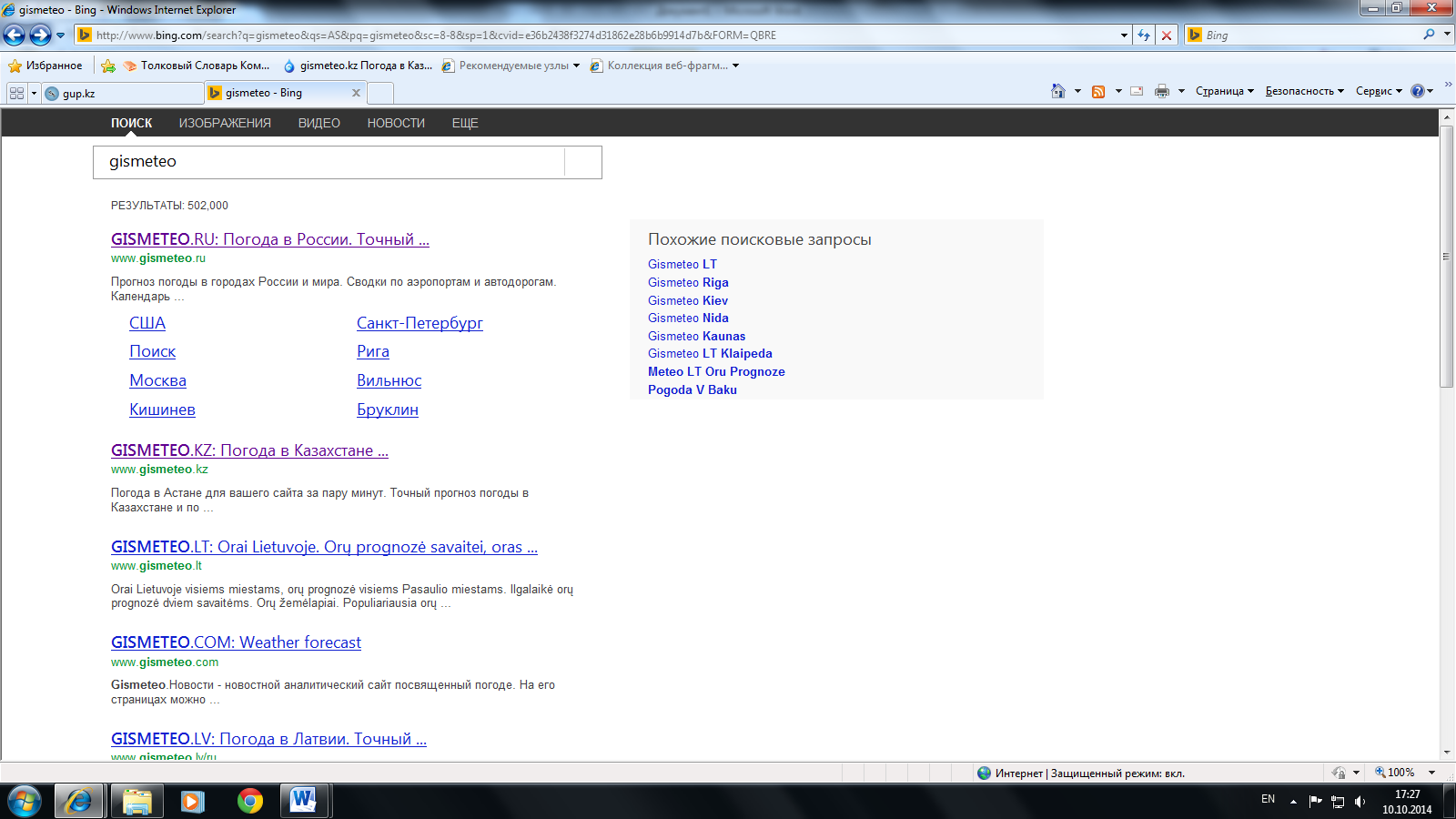Open GISMETEO.COM: Weather forecast result
This screenshot has height=819, width=1456.
click(236, 642)
